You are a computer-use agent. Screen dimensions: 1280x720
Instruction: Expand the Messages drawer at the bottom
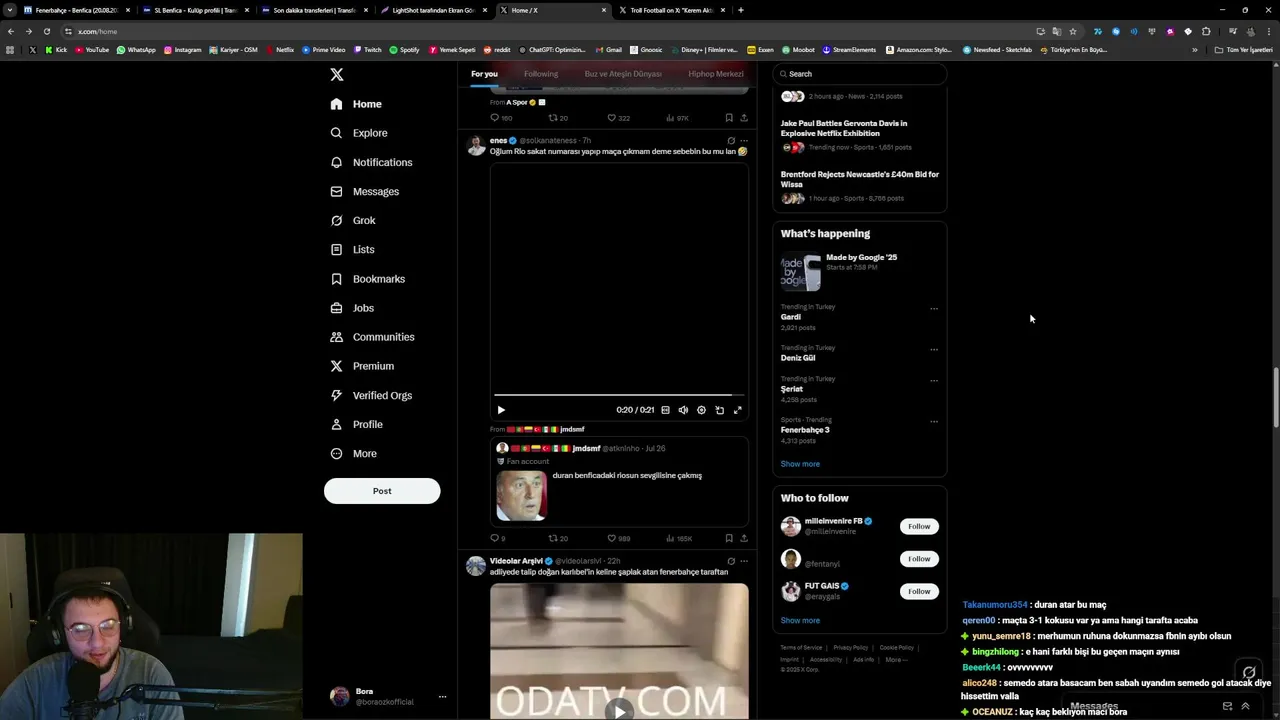coord(1245,706)
